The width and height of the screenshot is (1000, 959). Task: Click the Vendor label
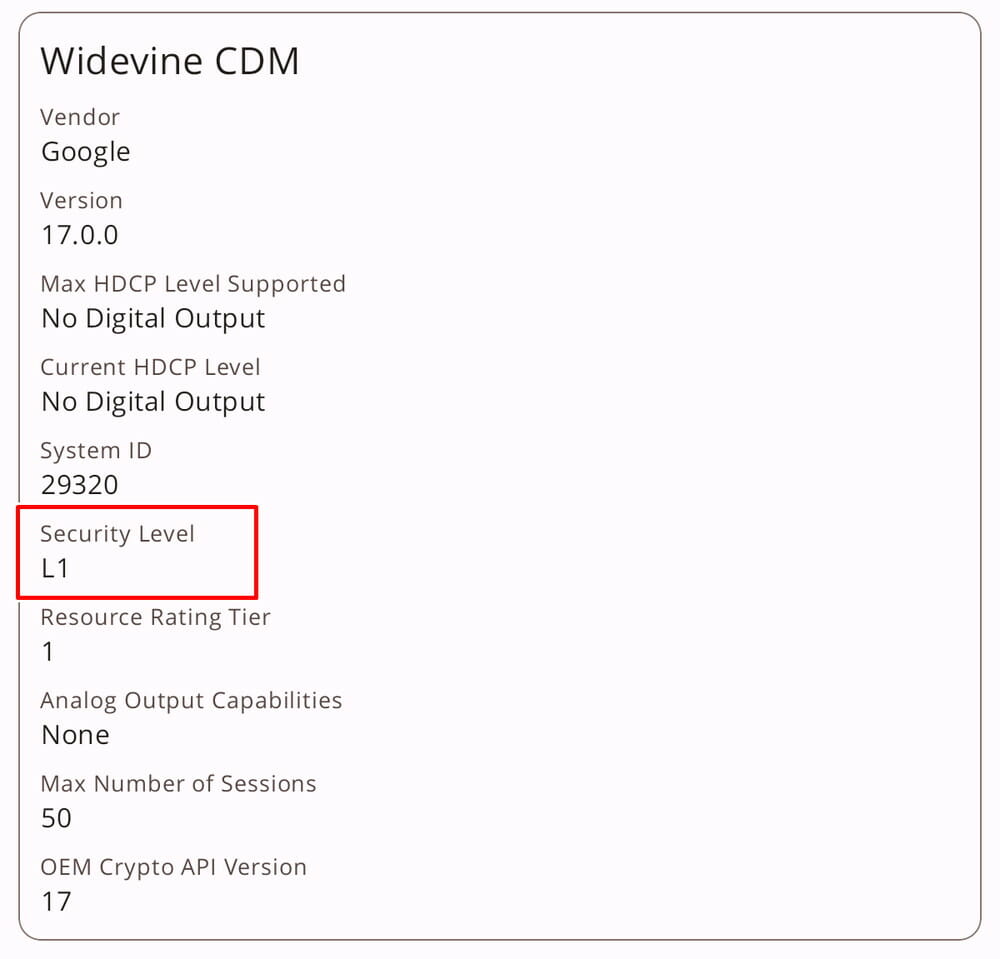tap(80, 117)
